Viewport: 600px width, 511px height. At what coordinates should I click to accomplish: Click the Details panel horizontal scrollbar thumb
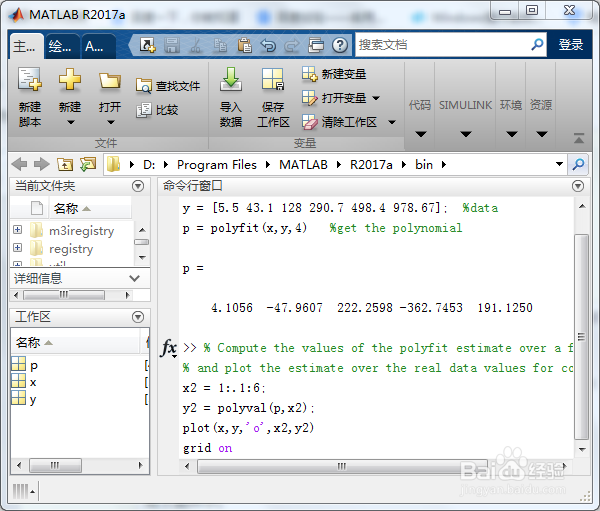[x=64, y=295]
